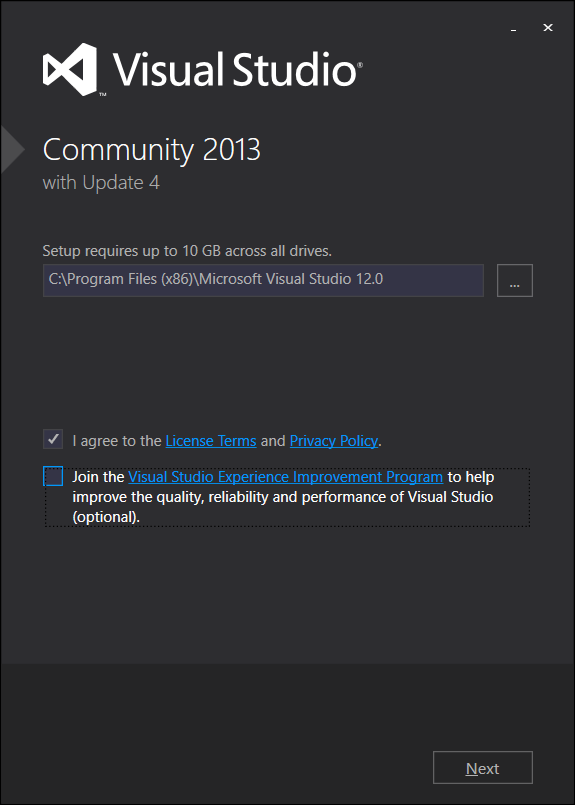Viewport: 575px width, 805px height.
Task: Click the 'Setup requires up to 10 GB' text
Action: coord(187,251)
